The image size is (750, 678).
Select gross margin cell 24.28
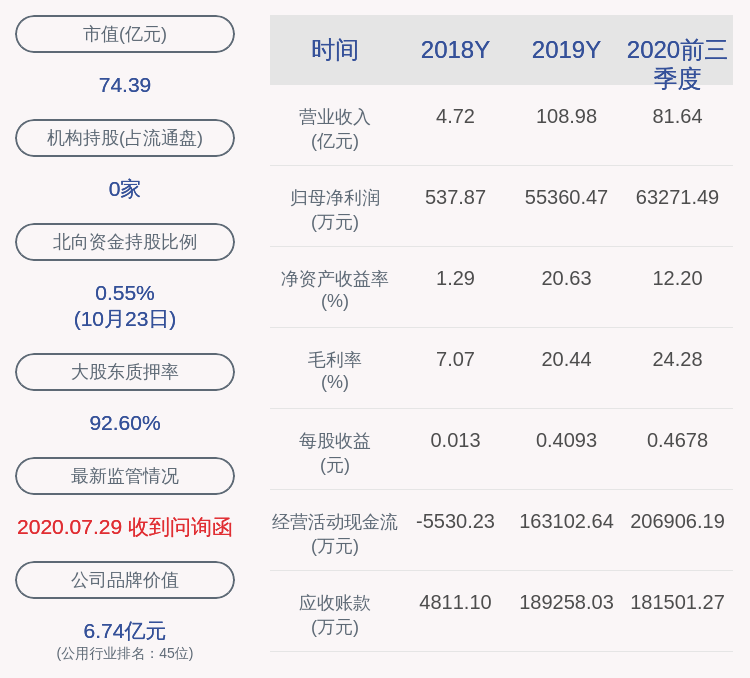pyautogui.click(x=677, y=359)
